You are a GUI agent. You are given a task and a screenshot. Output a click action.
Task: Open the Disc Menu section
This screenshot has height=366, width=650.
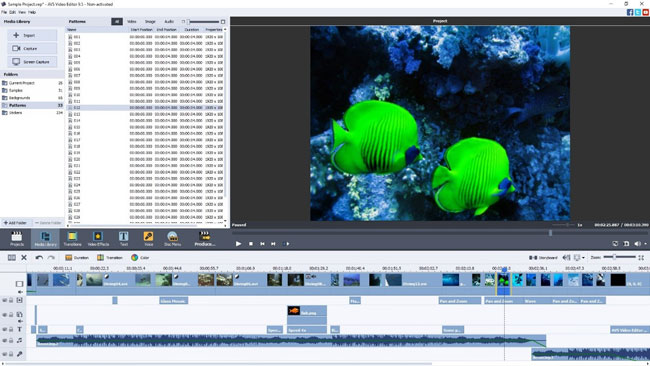(x=172, y=239)
